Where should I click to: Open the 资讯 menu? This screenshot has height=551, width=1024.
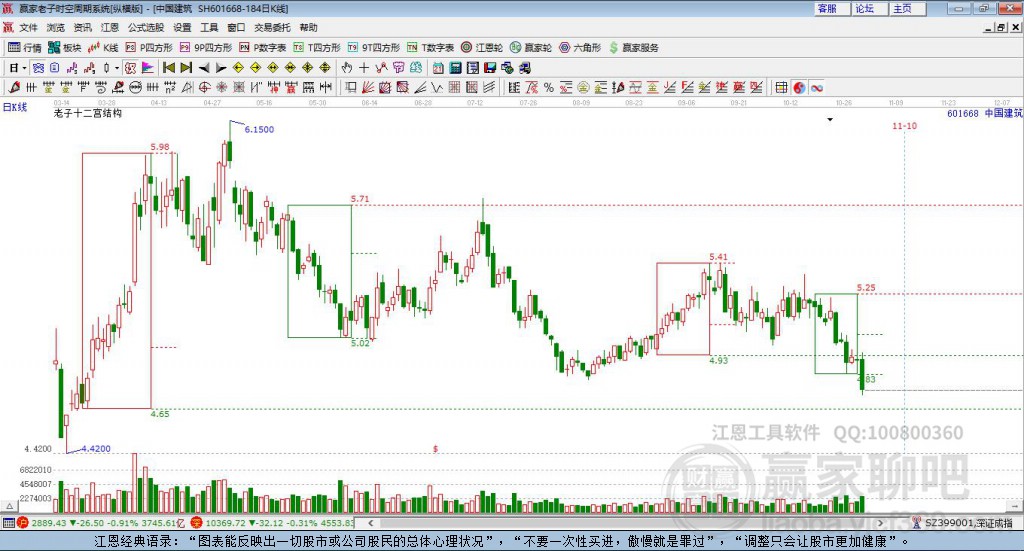(82, 27)
